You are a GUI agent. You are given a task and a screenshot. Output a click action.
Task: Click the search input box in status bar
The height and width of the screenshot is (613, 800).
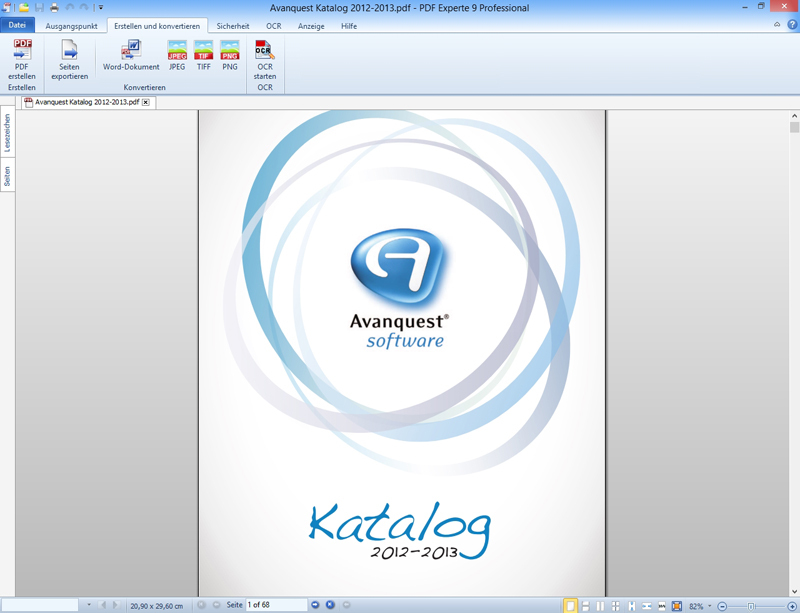pos(41,605)
